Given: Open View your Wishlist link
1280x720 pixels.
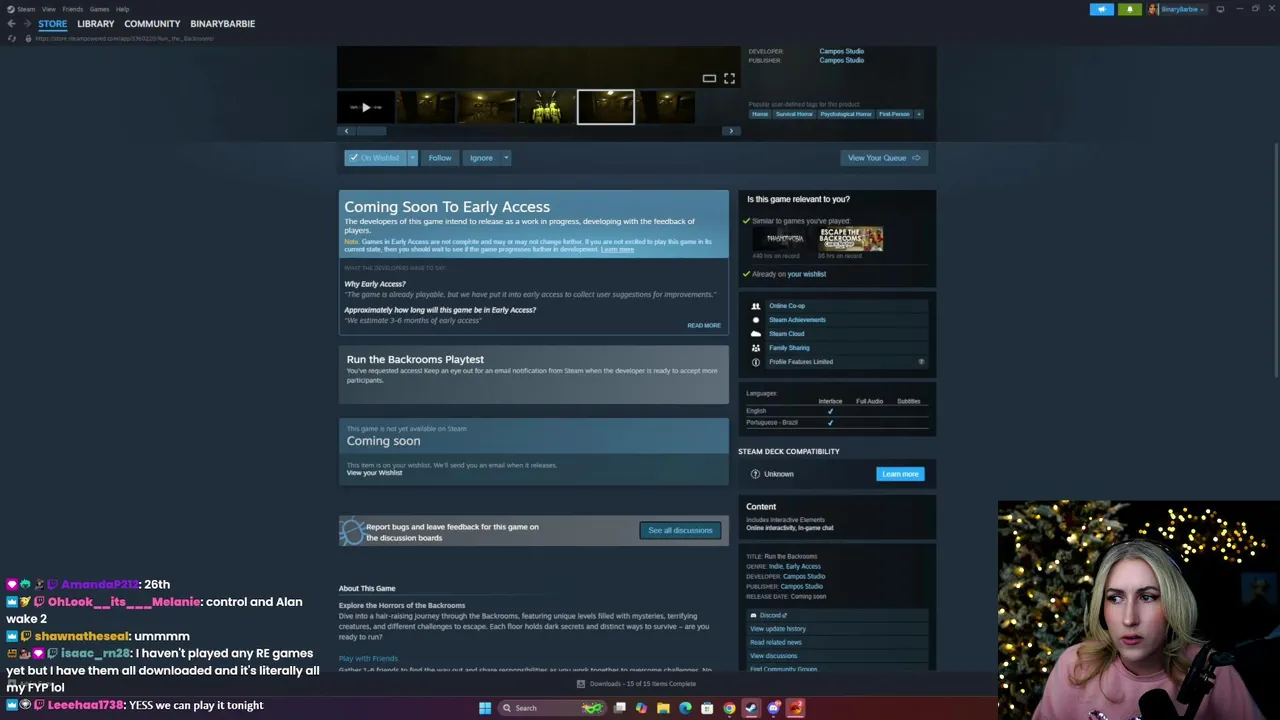Looking at the screenshot, I should 374,473.
